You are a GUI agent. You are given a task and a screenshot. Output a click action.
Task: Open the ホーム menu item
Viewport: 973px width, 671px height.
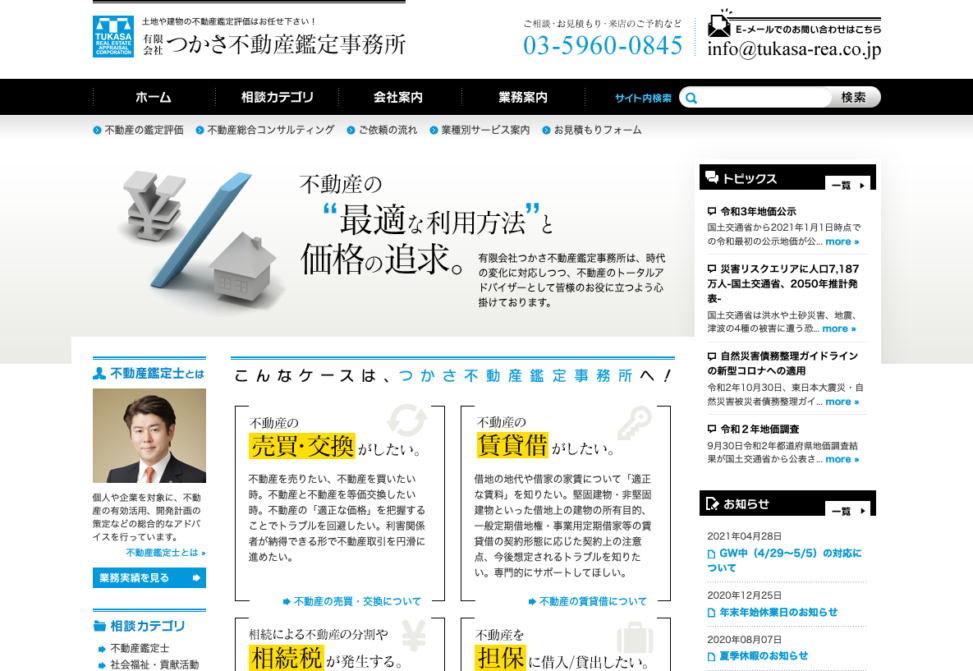pyautogui.click(x=153, y=97)
